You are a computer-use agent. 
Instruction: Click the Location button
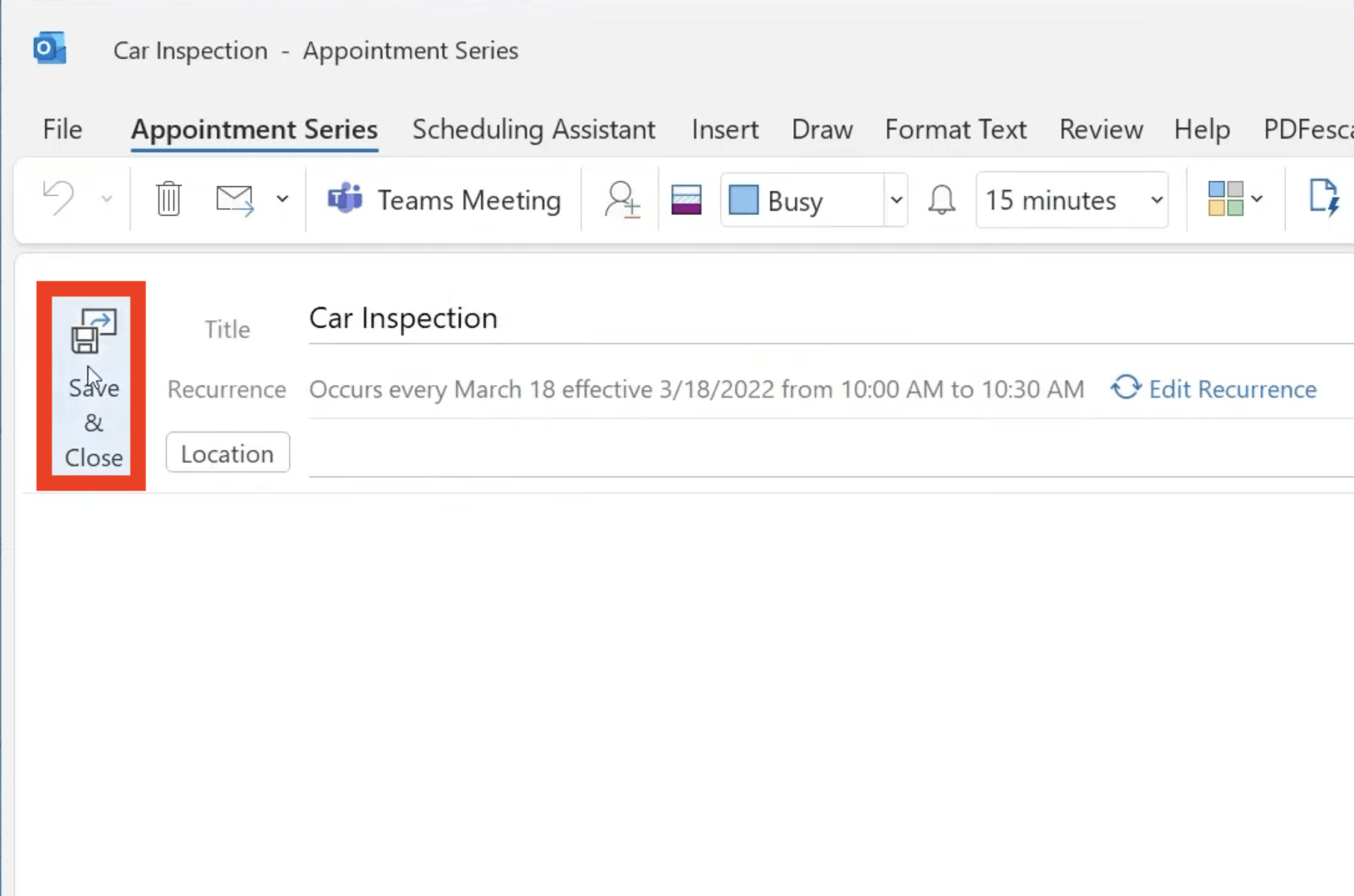click(228, 453)
